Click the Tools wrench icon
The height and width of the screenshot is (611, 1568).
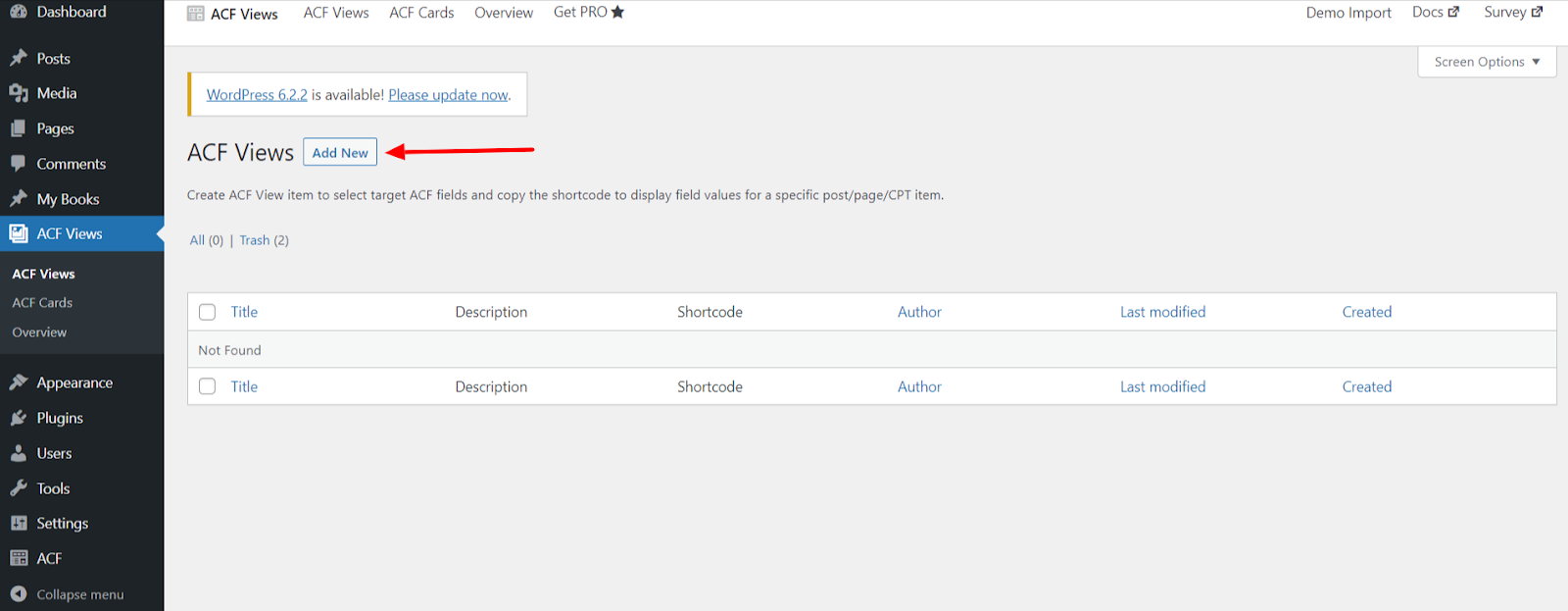(x=19, y=488)
